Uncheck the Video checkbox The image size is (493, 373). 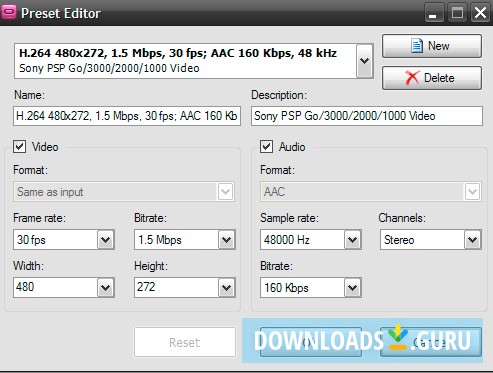tap(20, 146)
